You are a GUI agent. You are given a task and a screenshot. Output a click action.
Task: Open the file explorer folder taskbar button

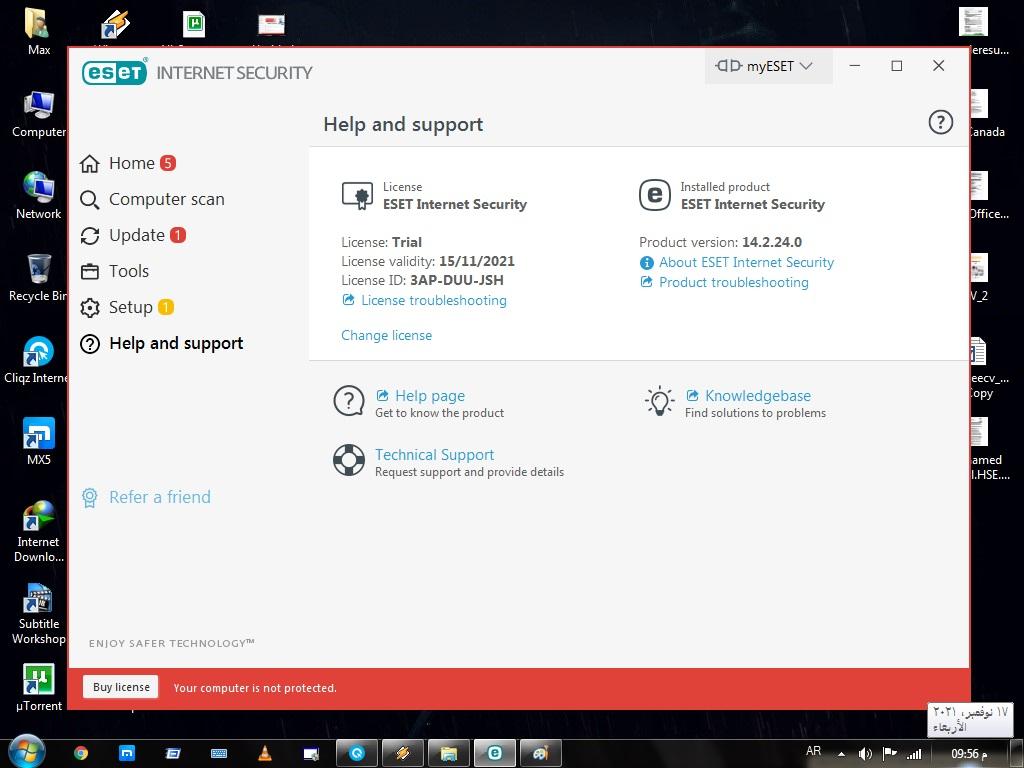point(449,754)
